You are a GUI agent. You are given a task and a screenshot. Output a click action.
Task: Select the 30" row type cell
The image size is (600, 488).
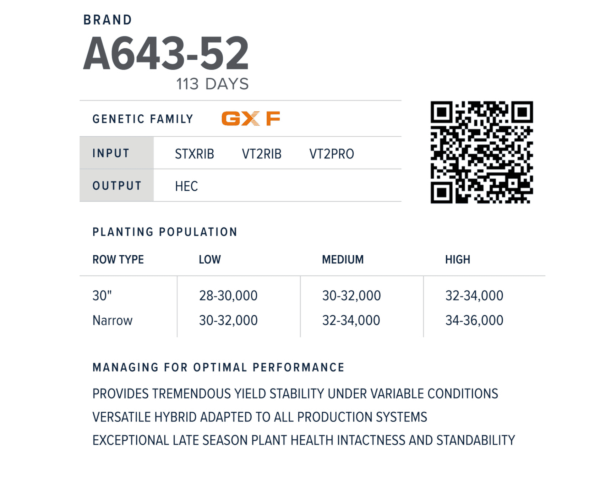pos(104,295)
